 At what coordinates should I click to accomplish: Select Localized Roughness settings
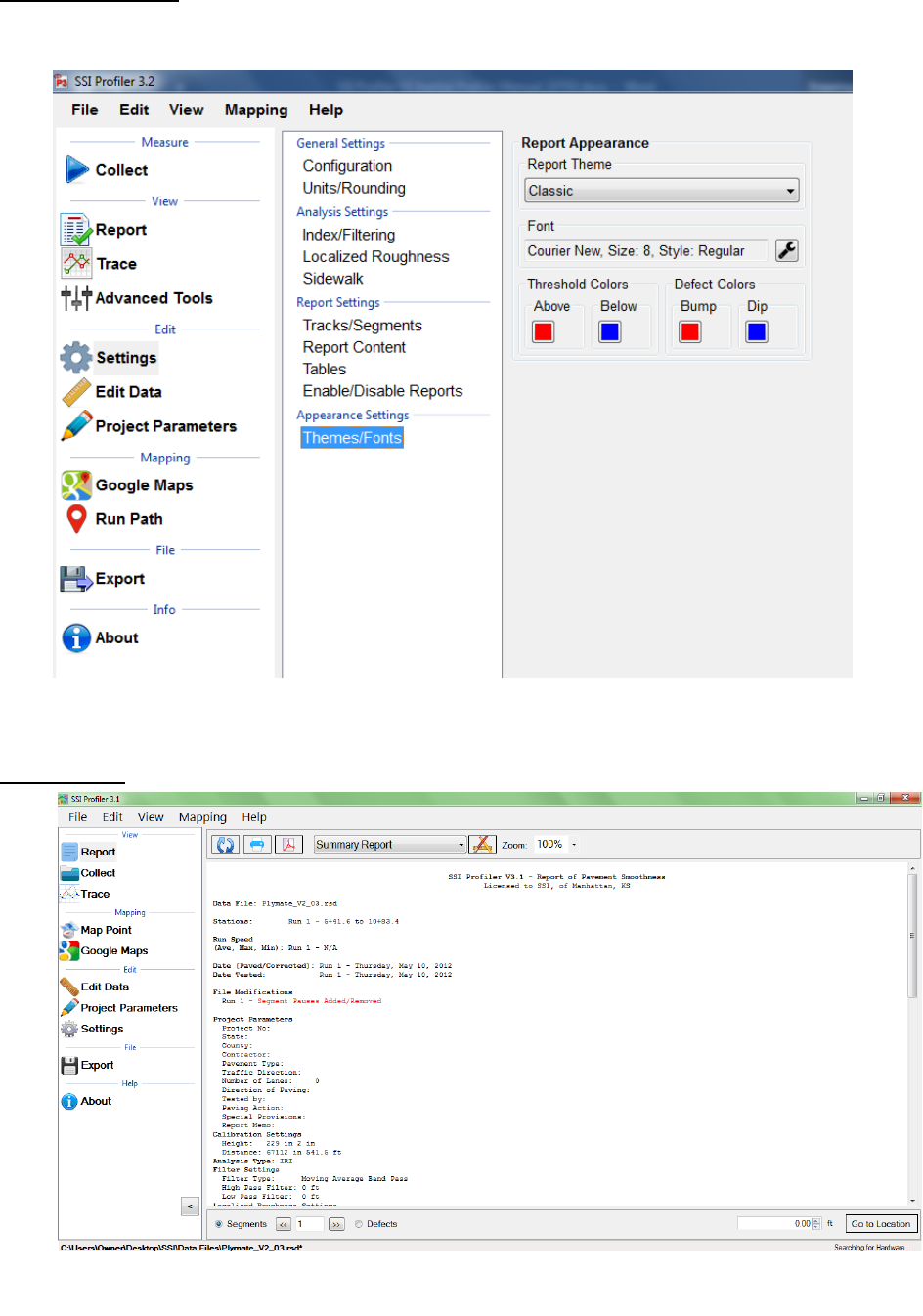[375, 257]
